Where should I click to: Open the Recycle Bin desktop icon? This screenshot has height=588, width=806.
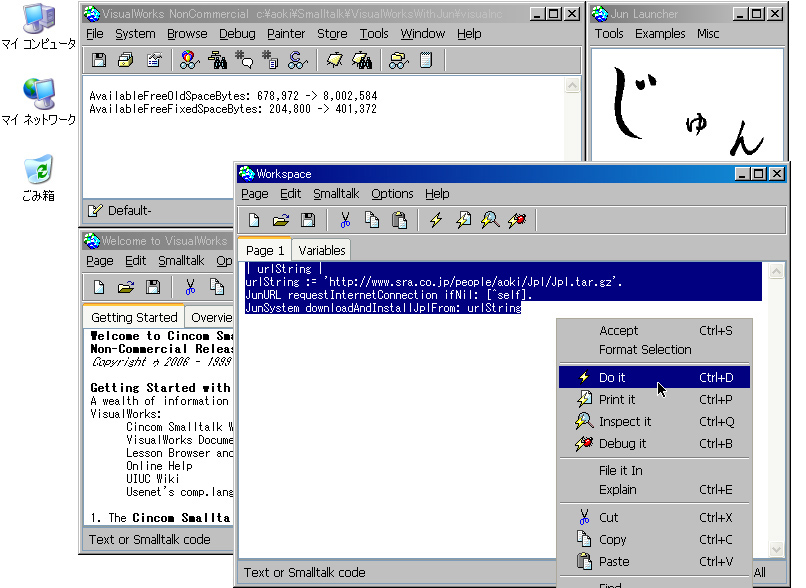pos(39,178)
